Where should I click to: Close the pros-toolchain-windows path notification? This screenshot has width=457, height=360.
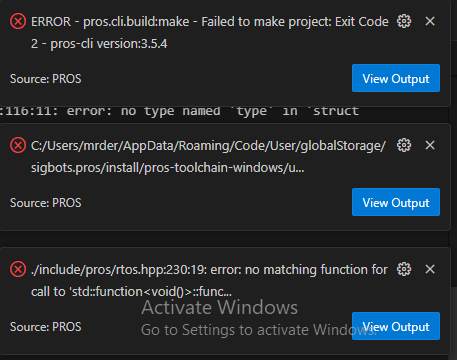tap(430, 145)
